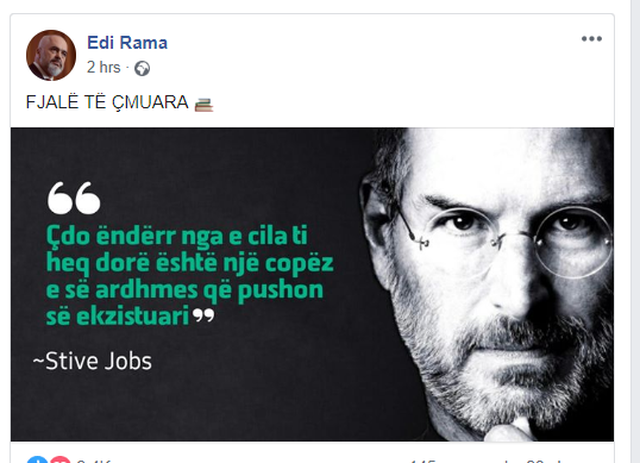The height and width of the screenshot is (463, 640).
Task: Click the red Love reaction icon
Action: click(x=60, y=460)
